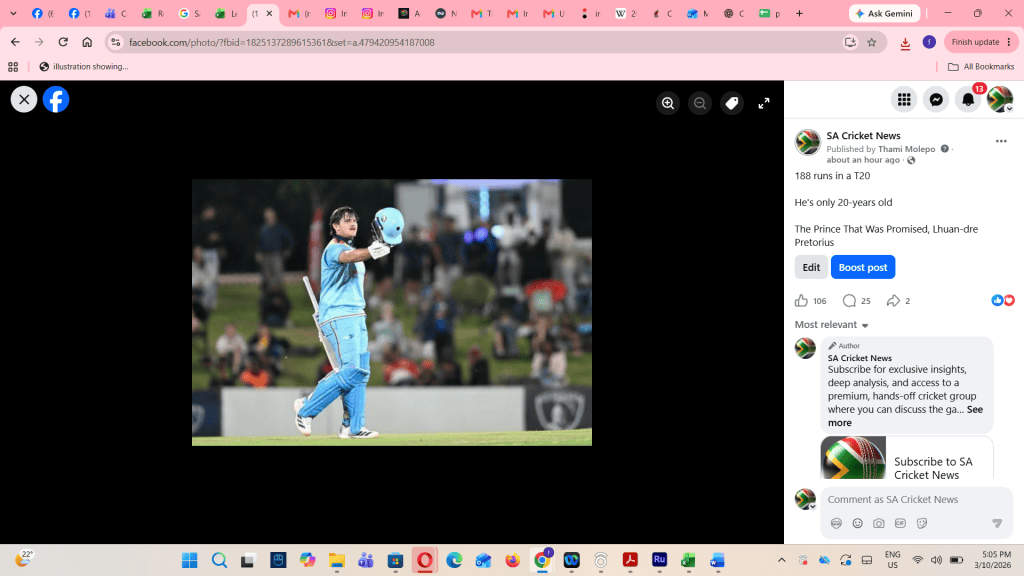Expand the Most relevant comment sort dropdown
Viewport: 1024px width, 576px height.
point(831,325)
